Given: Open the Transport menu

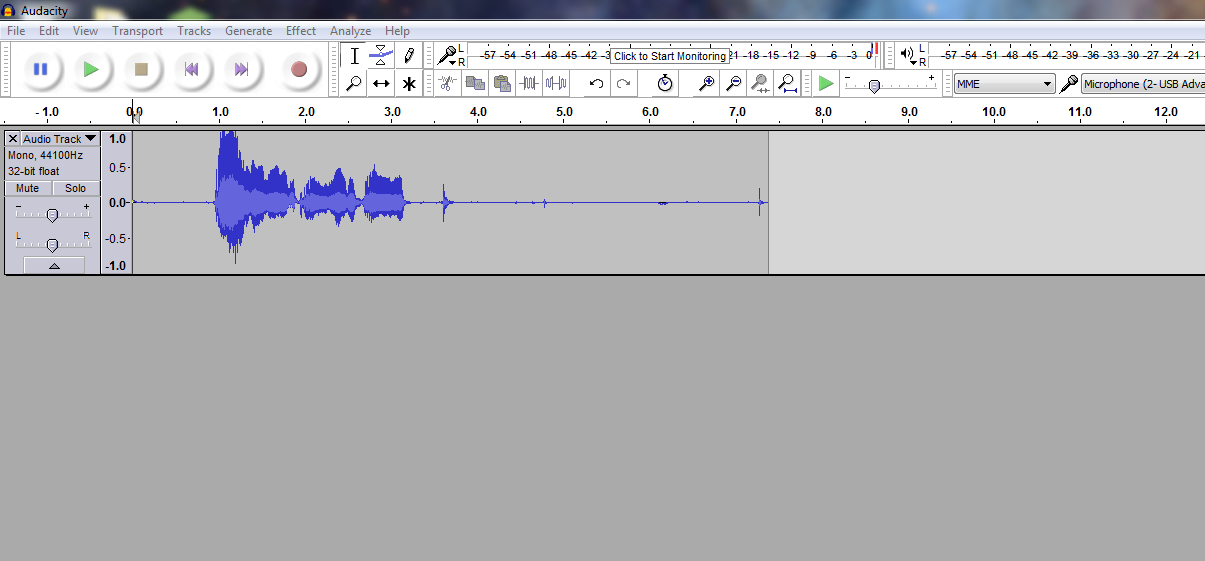Looking at the screenshot, I should (x=137, y=31).
